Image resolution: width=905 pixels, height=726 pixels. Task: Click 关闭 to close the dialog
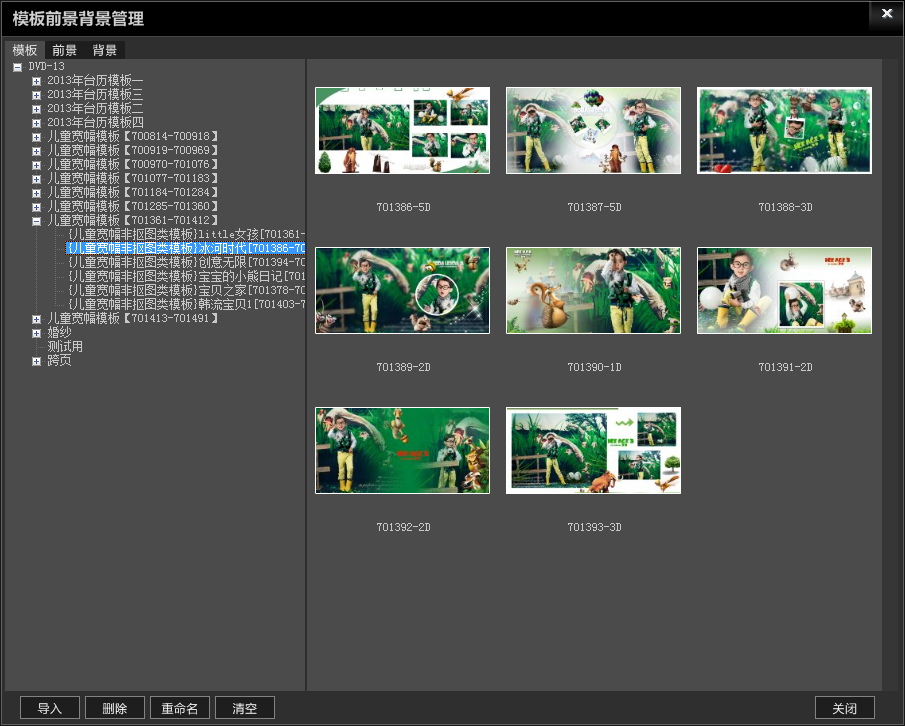click(844, 708)
